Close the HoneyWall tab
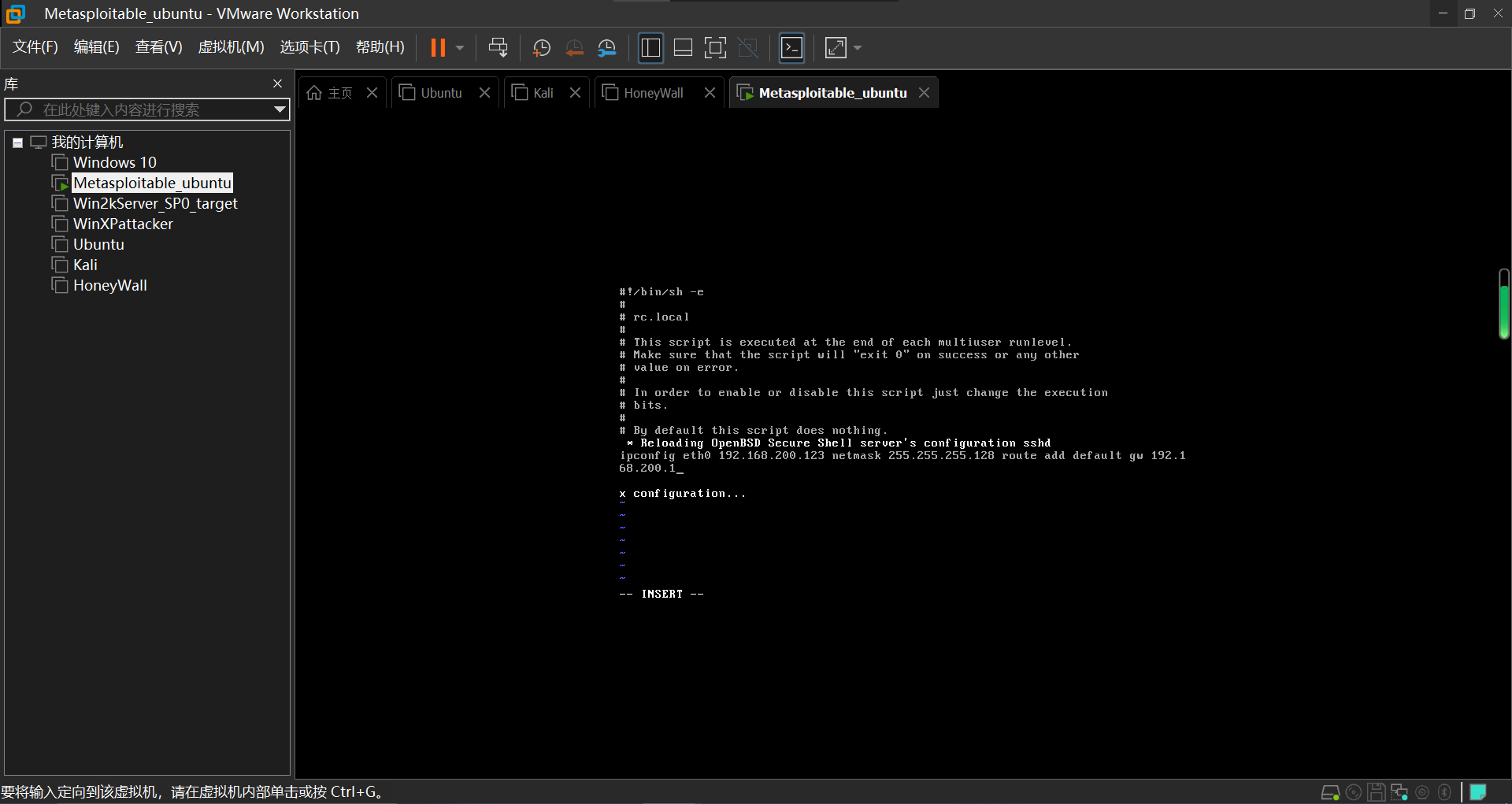Image resolution: width=1512 pixels, height=804 pixels. point(710,93)
